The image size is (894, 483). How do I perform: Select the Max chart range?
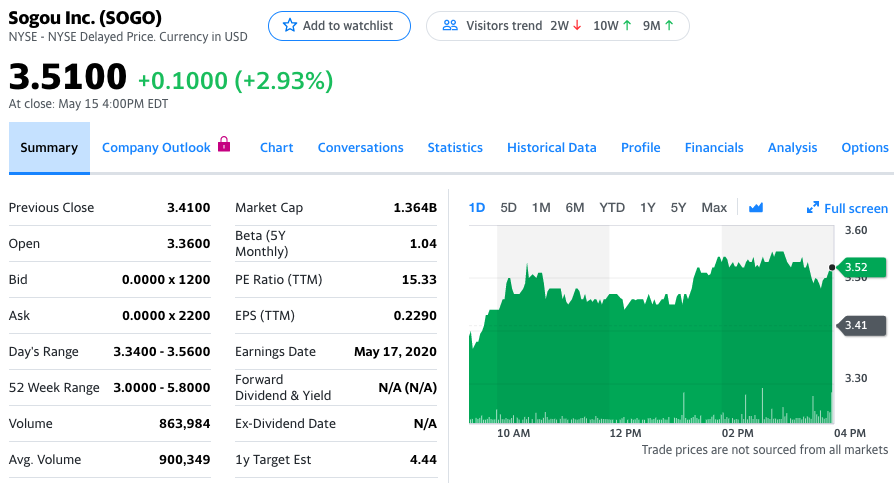pos(714,208)
